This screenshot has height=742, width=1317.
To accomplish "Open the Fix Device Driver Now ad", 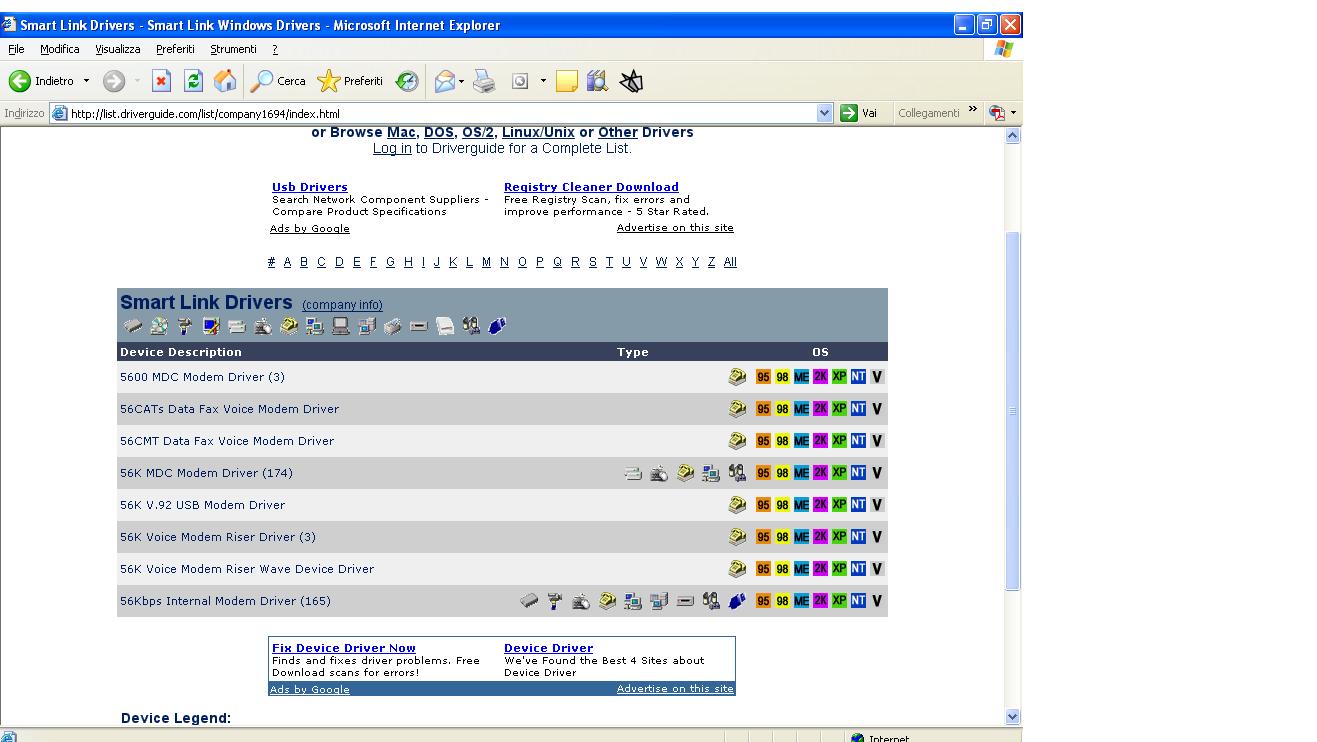I will [344, 648].
